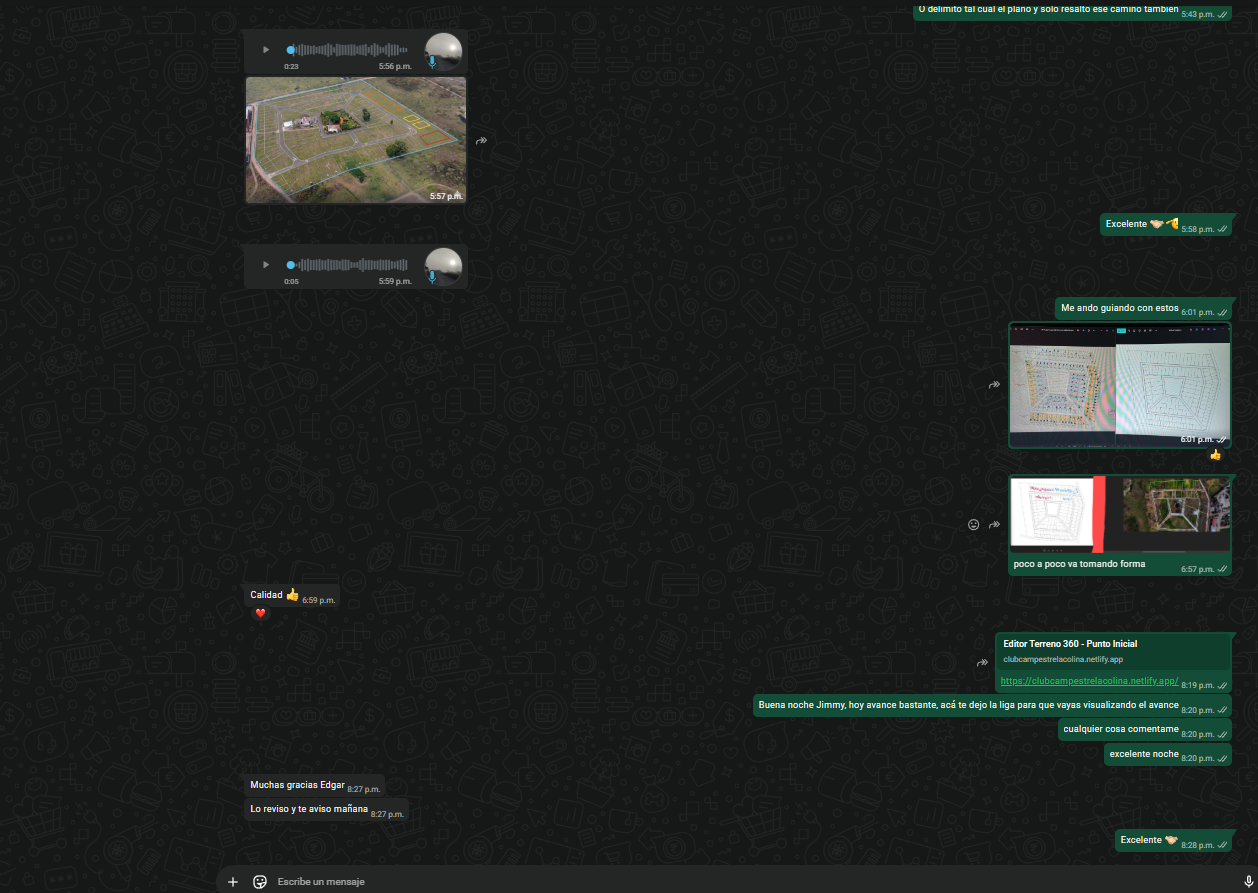Click the heart reaction under 'Calidad' message
1258x893 pixels.
click(x=260, y=613)
